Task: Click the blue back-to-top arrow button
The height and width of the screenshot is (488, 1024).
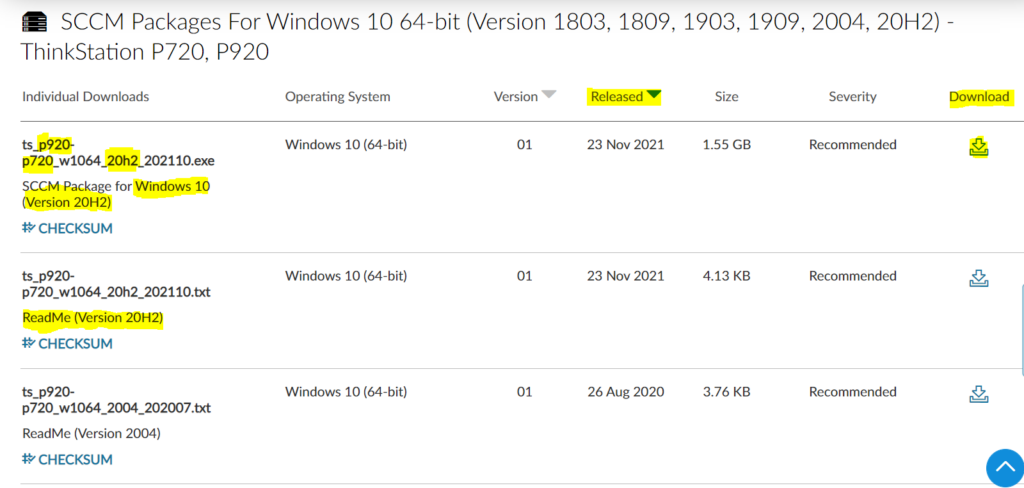Action: (1004, 469)
